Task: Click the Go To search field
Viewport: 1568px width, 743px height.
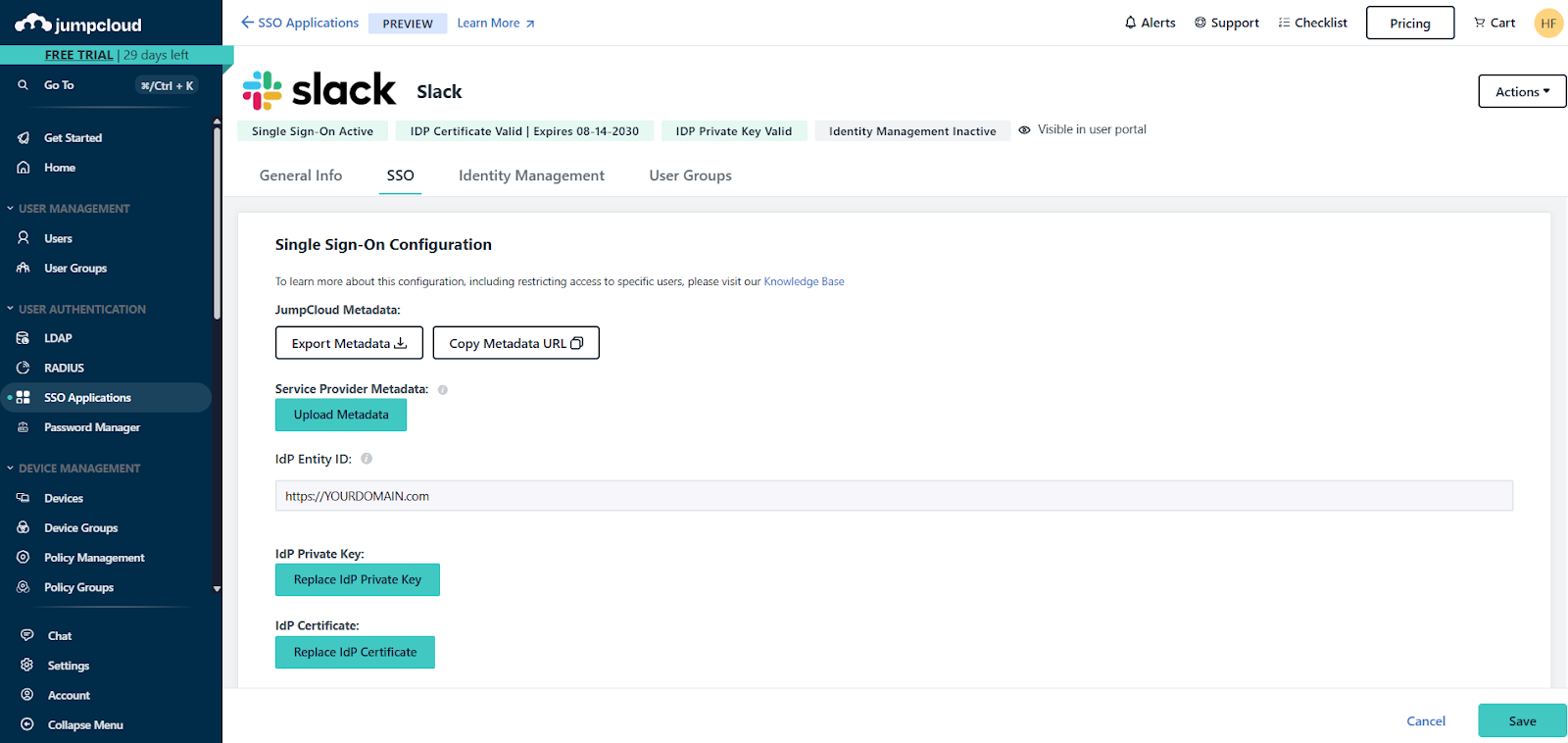Action: [106, 85]
